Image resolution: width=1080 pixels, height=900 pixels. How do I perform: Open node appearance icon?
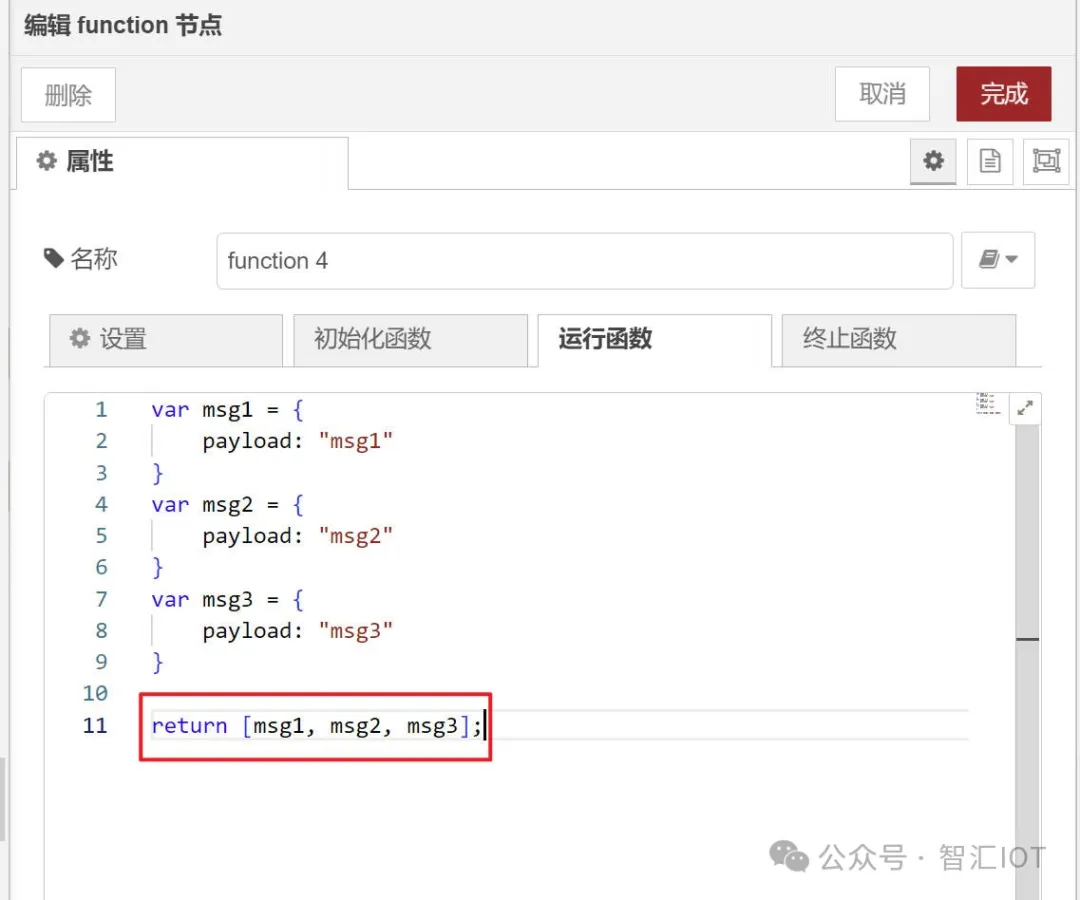(x=1046, y=162)
